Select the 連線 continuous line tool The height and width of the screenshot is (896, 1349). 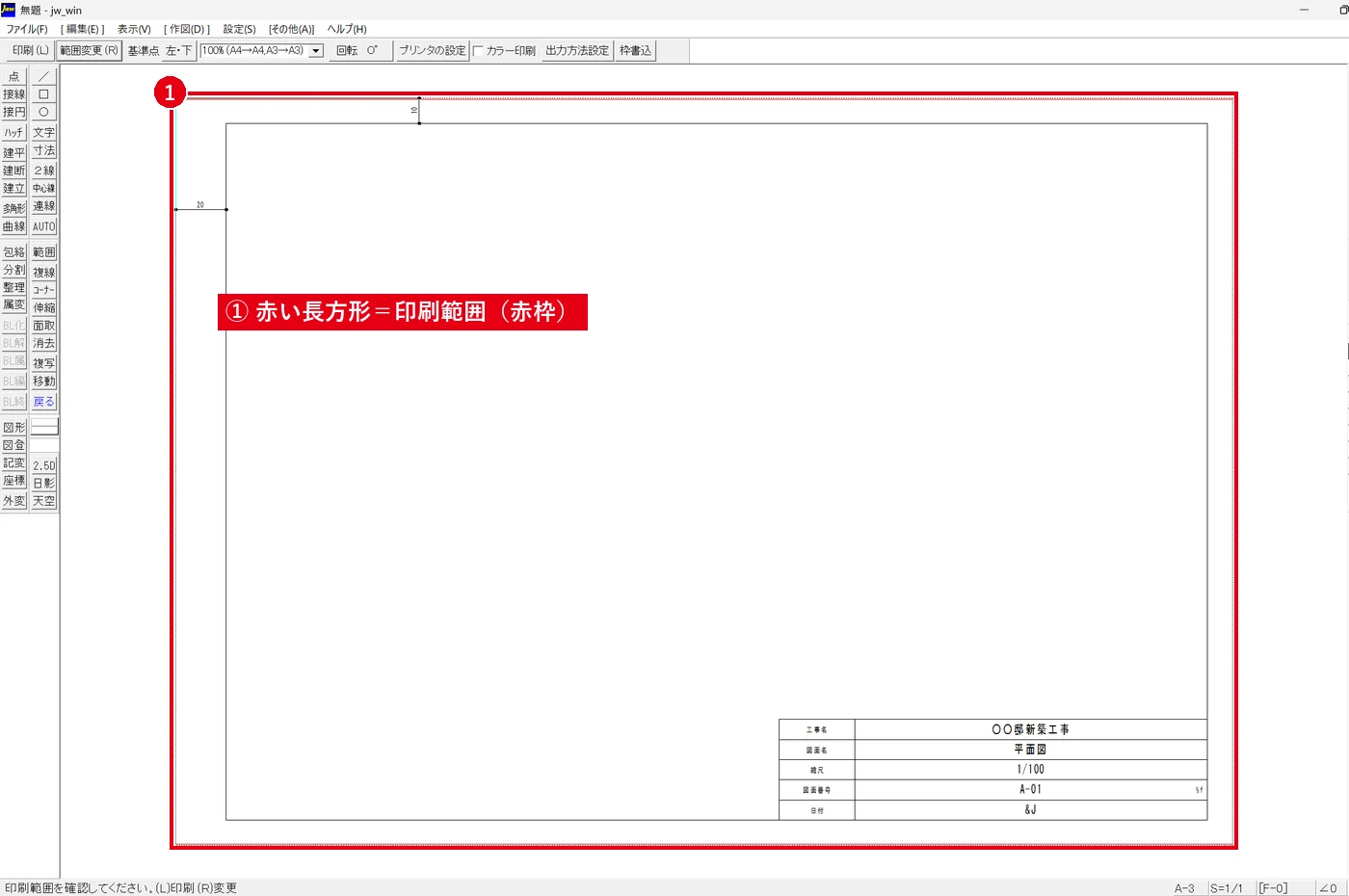tap(43, 207)
